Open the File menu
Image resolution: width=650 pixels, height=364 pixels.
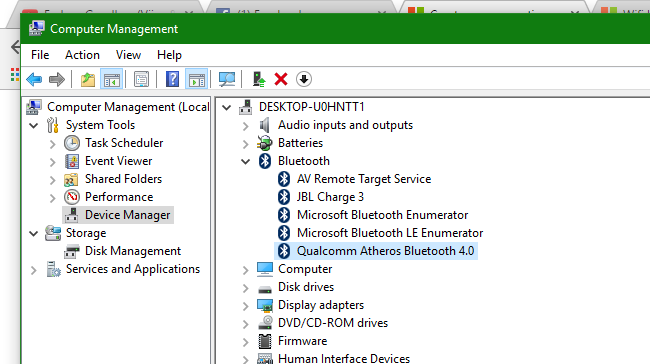click(x=40, y=55)
